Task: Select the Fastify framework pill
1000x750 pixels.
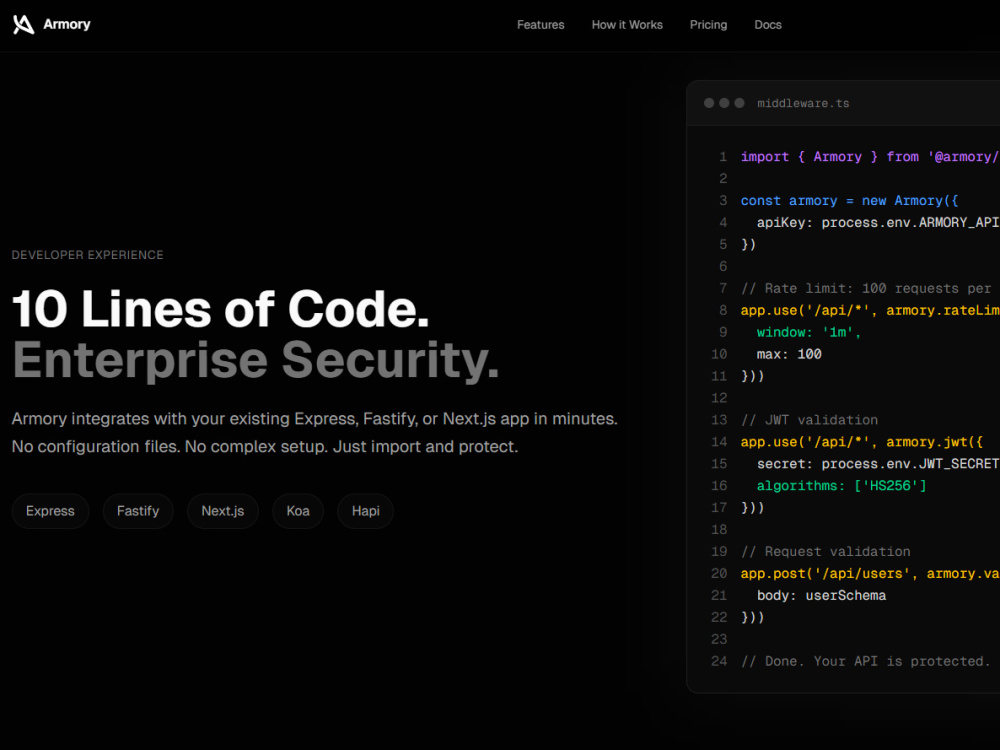Action: tap(138, 511)
